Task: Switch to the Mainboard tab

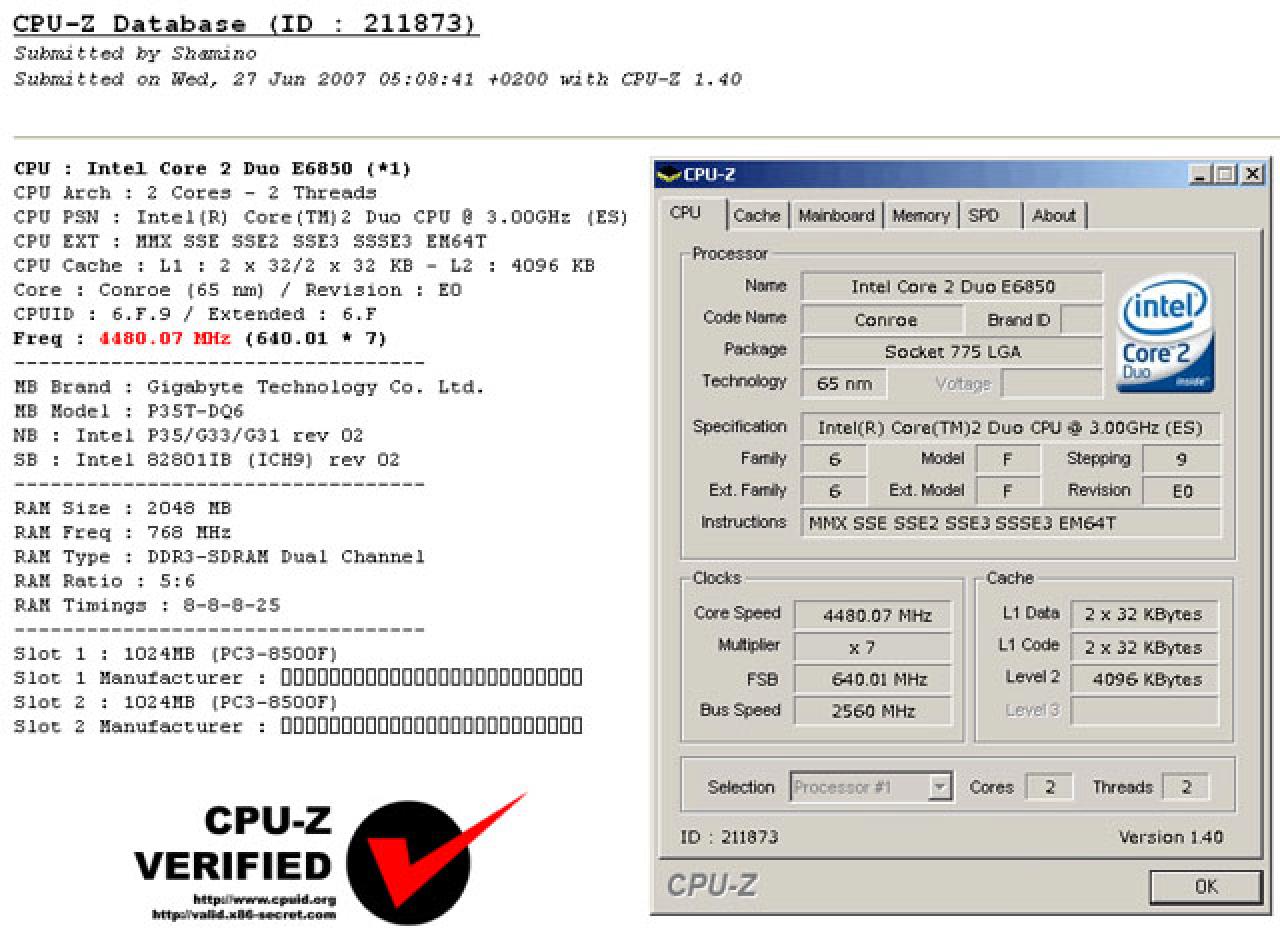Action: 837,215
